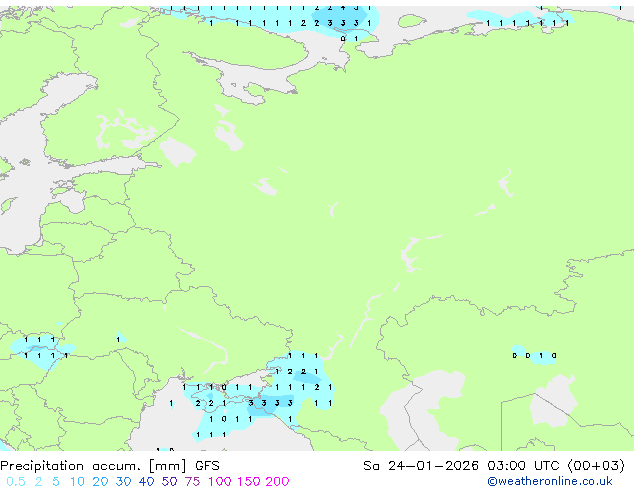
Task: Select the 20 mm legend value
Action: tap(100, 482)
